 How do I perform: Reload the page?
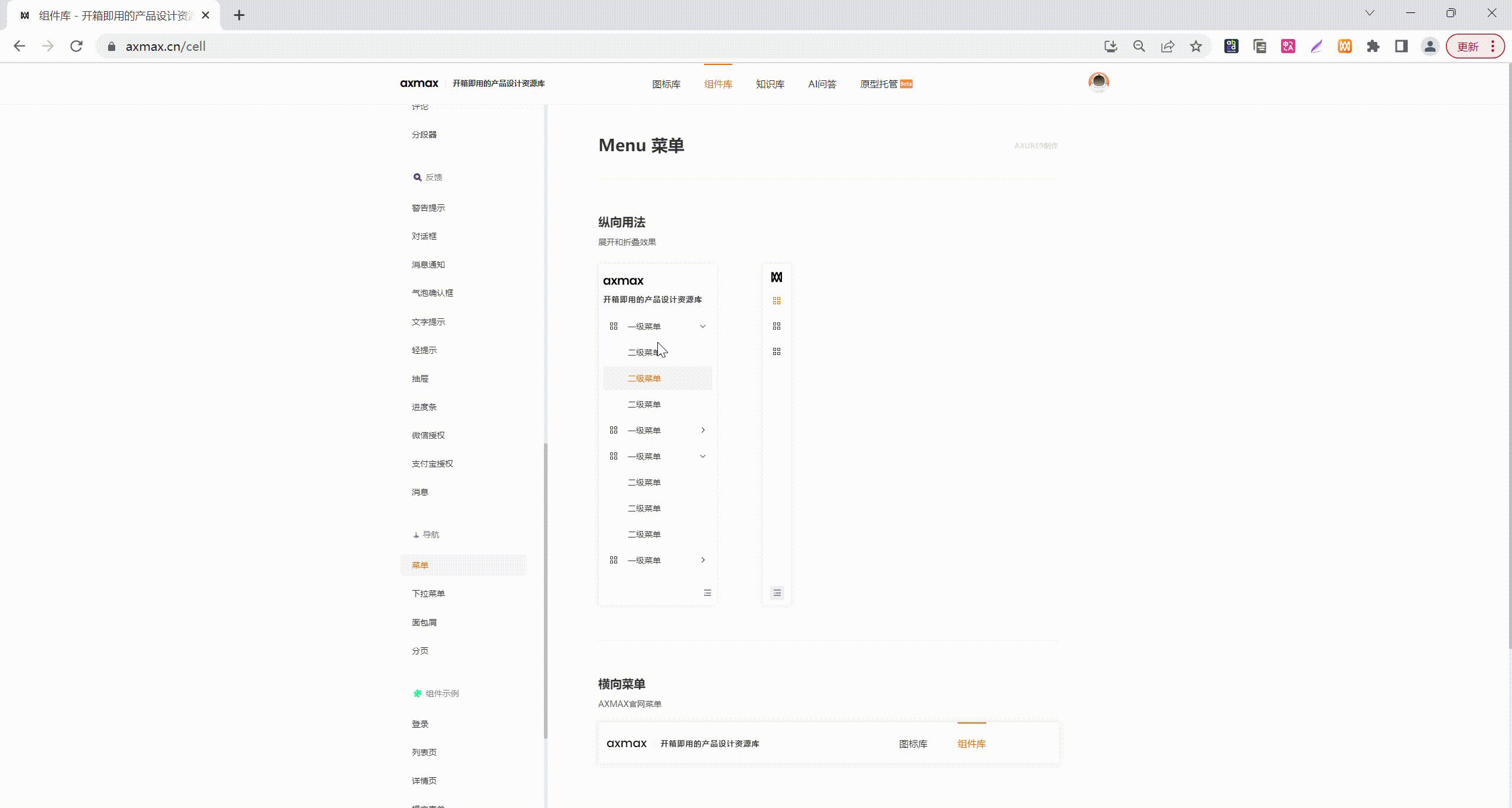(76, 46)
